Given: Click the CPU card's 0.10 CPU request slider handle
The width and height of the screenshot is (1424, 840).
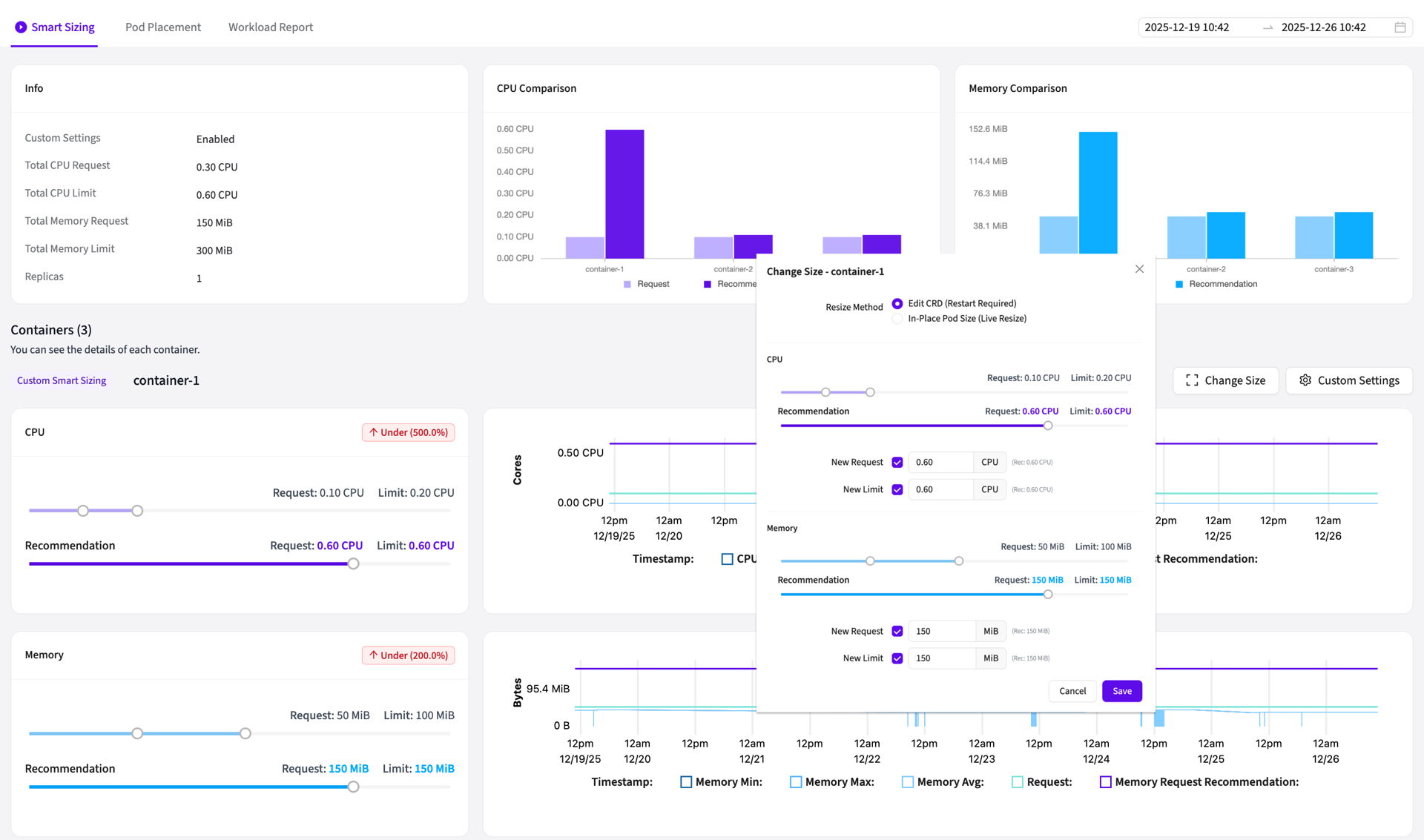Looking at the screenshot, I should [x=83, y=511].
